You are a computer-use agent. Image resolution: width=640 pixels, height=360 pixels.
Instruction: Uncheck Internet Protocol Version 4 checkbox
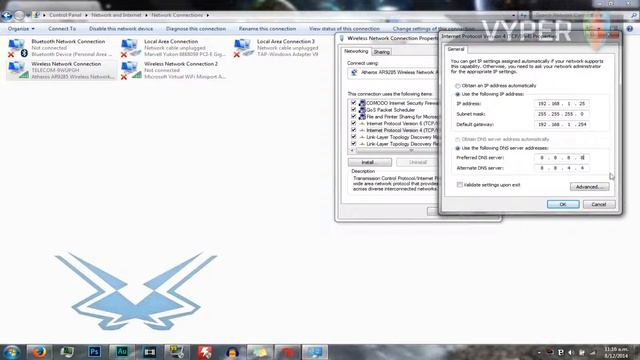353,130
